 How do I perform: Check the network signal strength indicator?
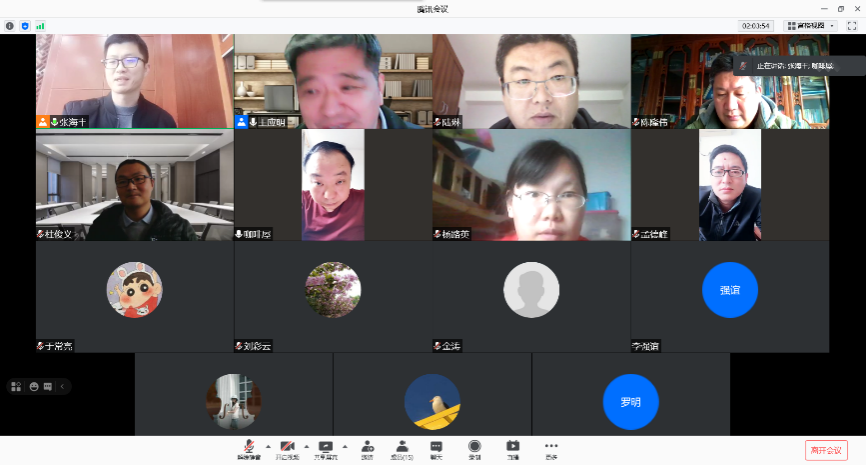coord(40,25)
